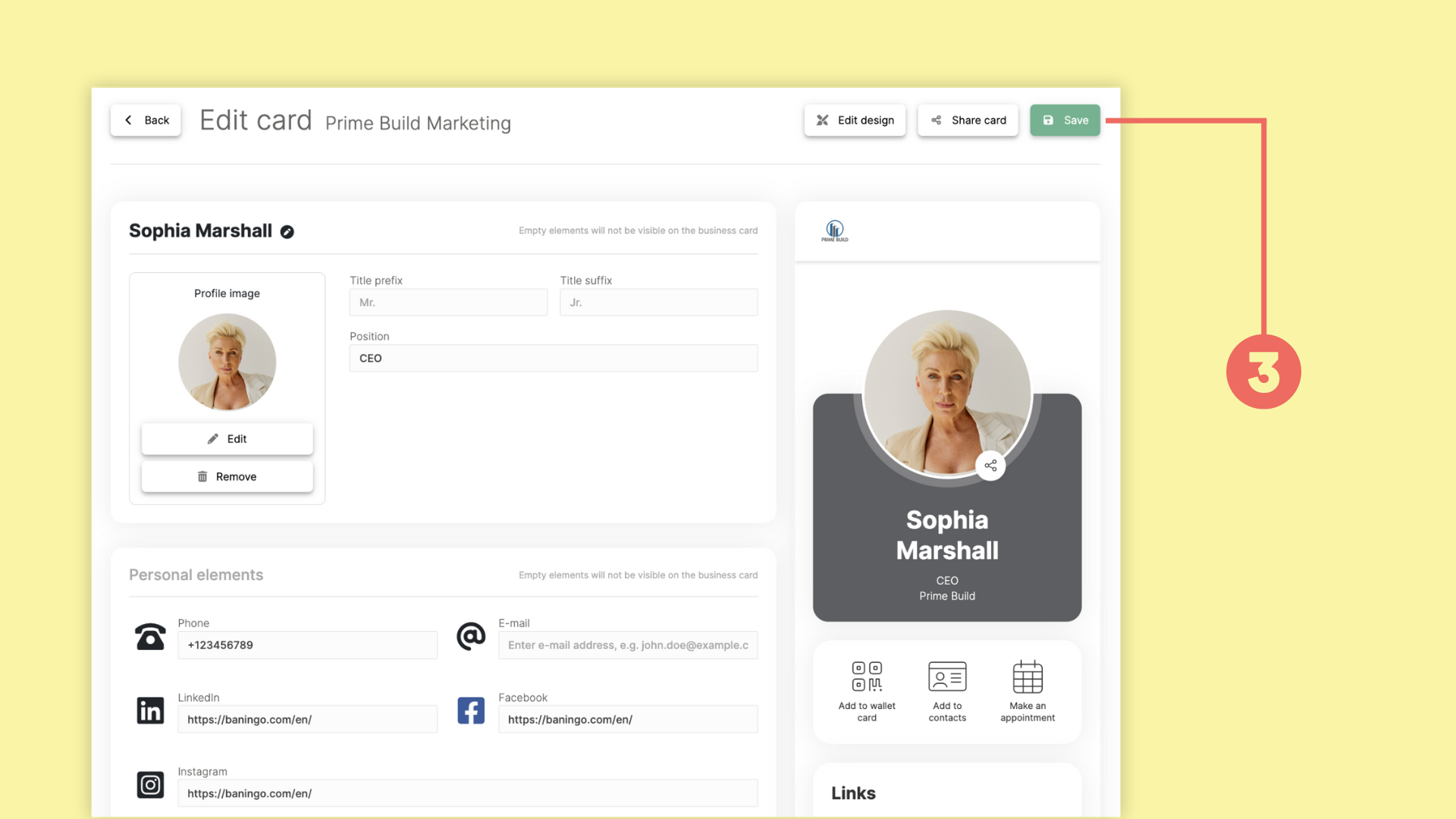Click the profile image thumbnail in the editor
Image resolution: width=1456 pixels, height=819 pixels.
227,362
